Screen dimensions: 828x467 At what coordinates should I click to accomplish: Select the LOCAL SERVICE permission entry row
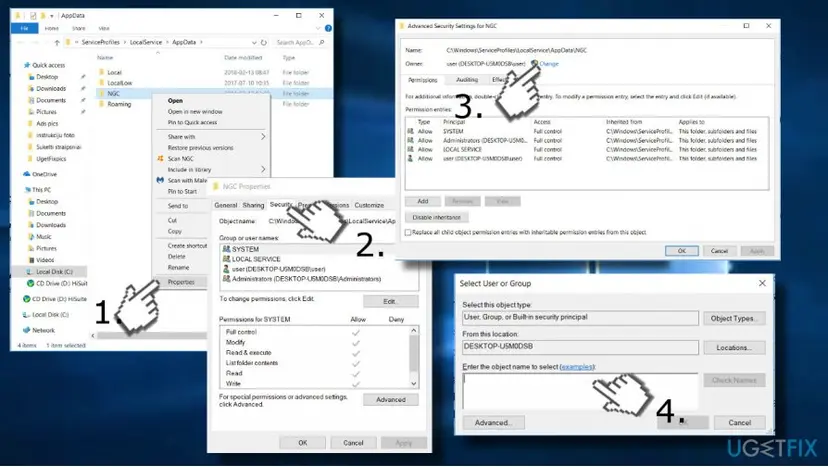click(x=586, y=150)
